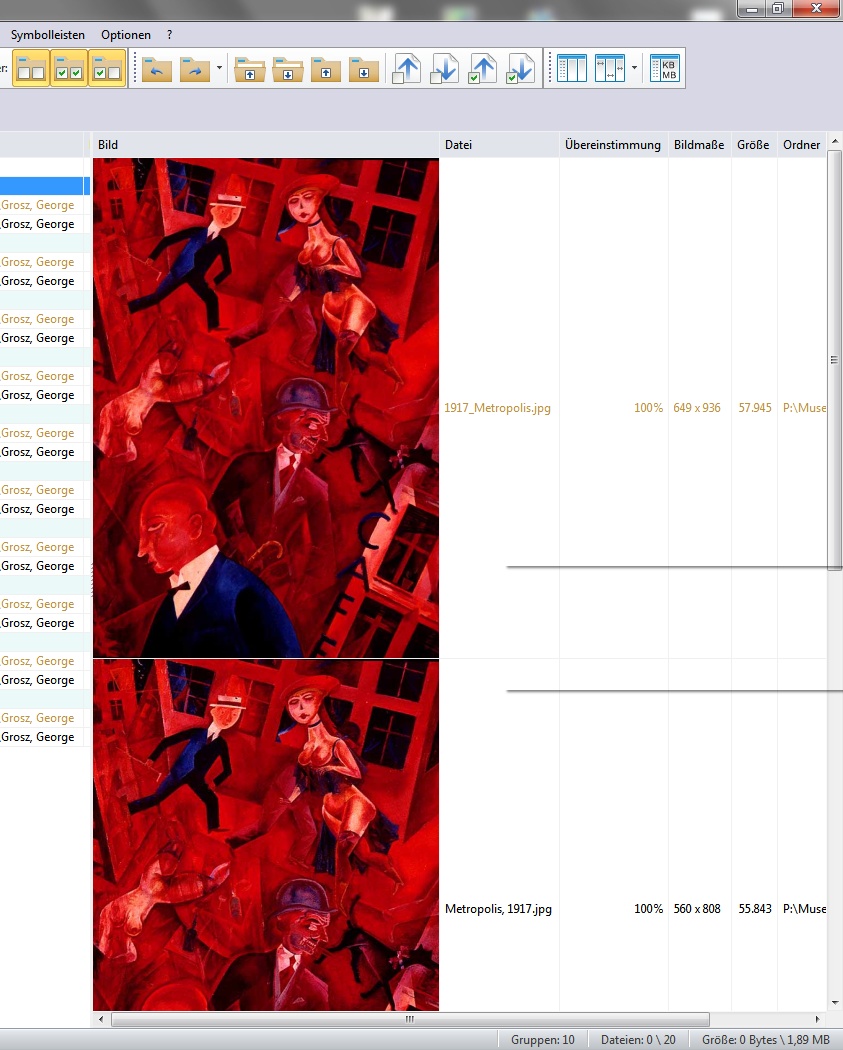Sort by the Übereinstimmung column header
The width and height of the screenshot is (843, 1050).
click(612, 145)
